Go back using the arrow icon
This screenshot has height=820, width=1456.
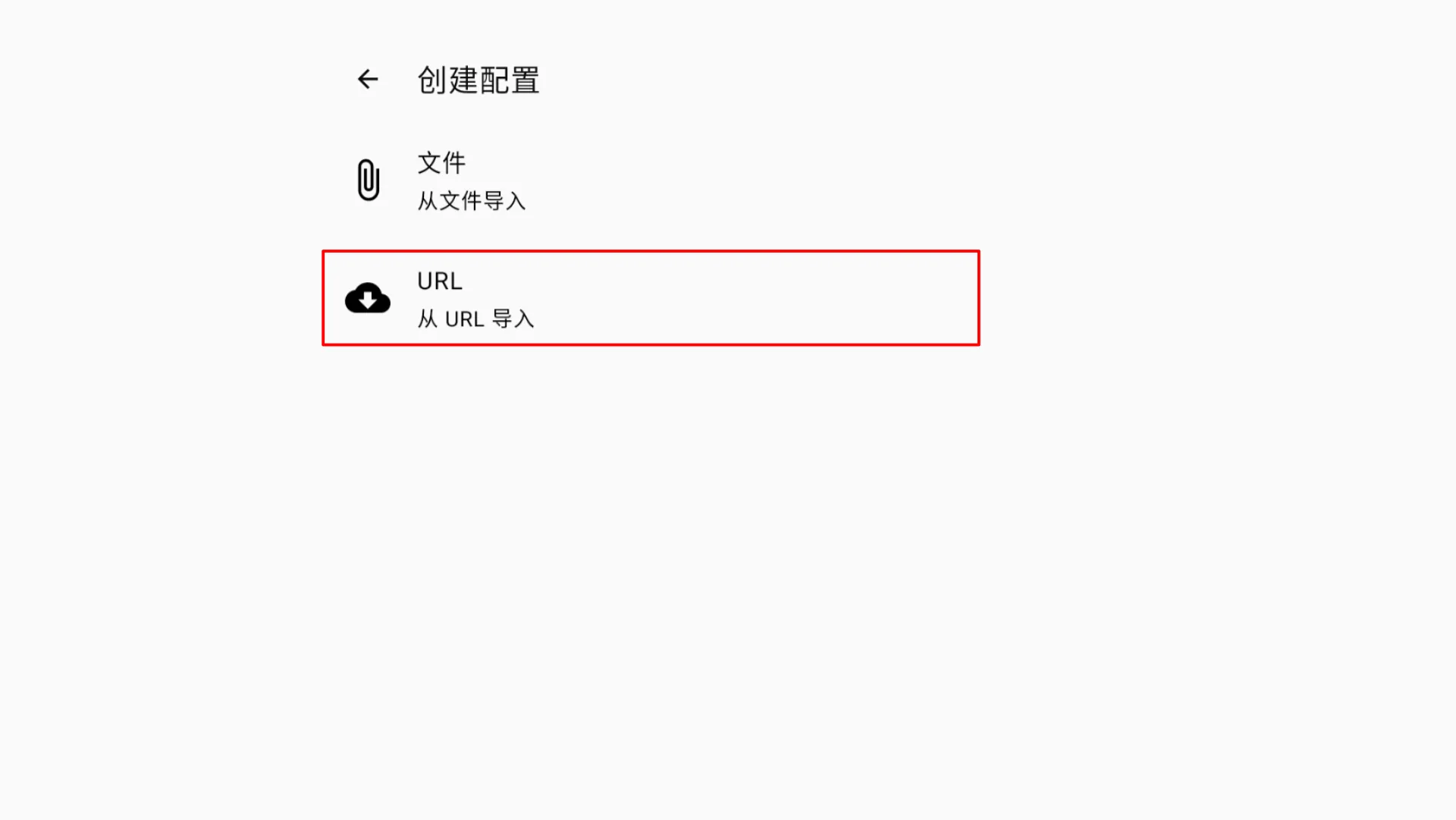coord(368,79)
